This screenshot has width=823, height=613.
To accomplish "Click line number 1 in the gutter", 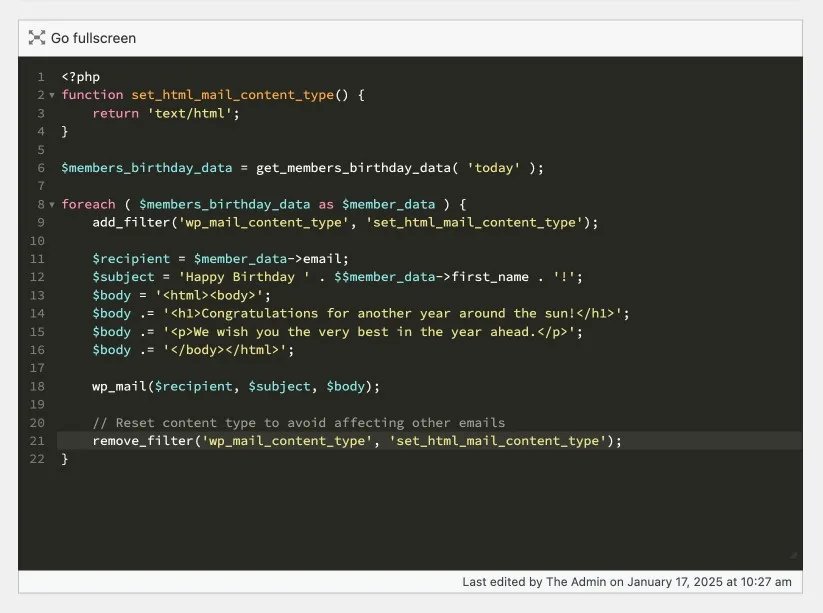I will point(40,77).
